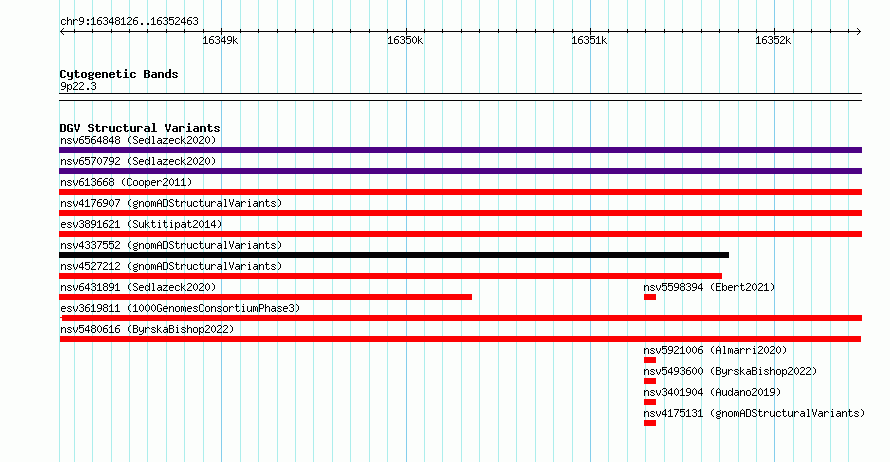Click the 16349k ruler marker
The image size is (890, 462).
(220, 40)
